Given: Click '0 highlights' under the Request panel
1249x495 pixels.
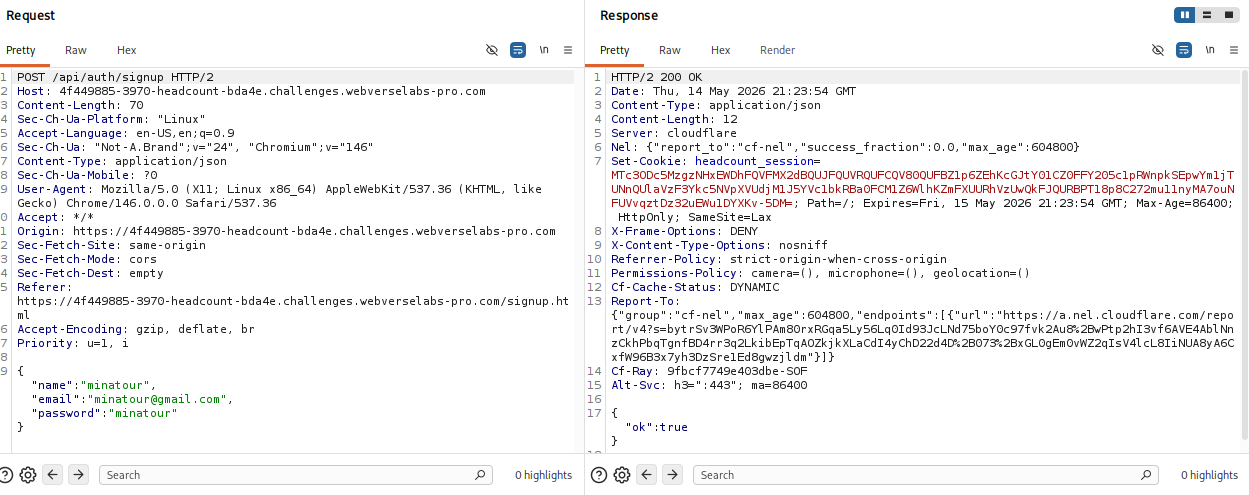Looking at the screenshot, I should point(543,475).
